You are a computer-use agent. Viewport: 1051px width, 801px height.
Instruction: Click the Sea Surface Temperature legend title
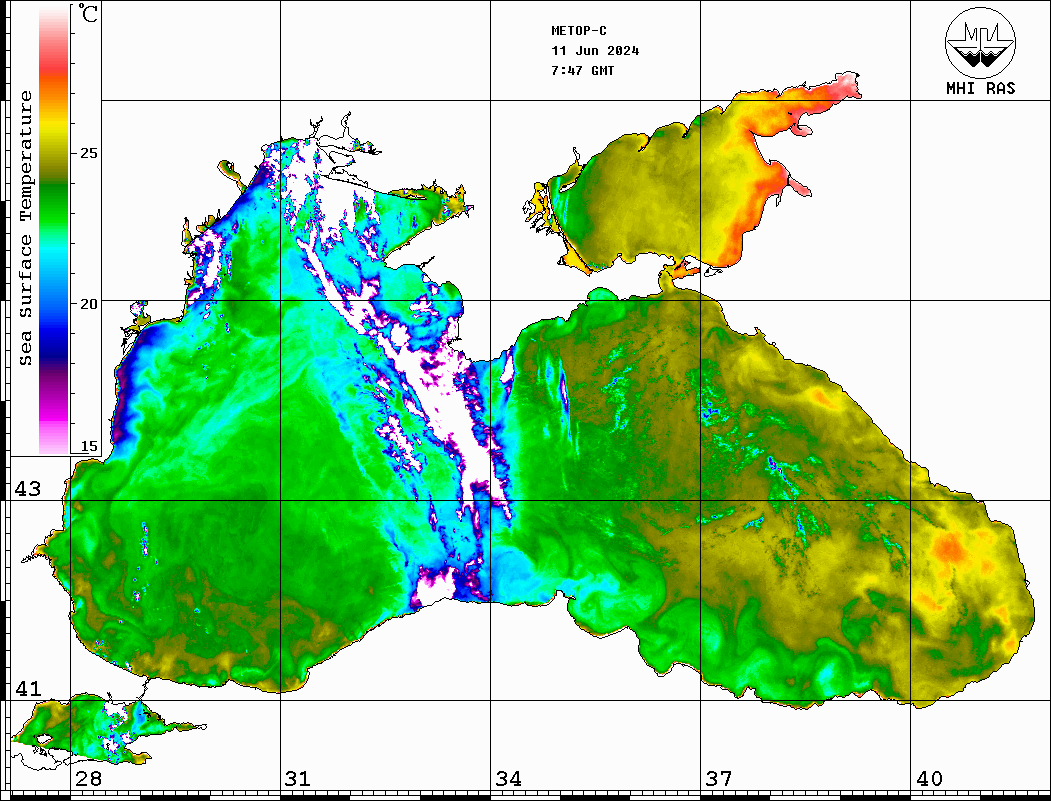(25, 228)
